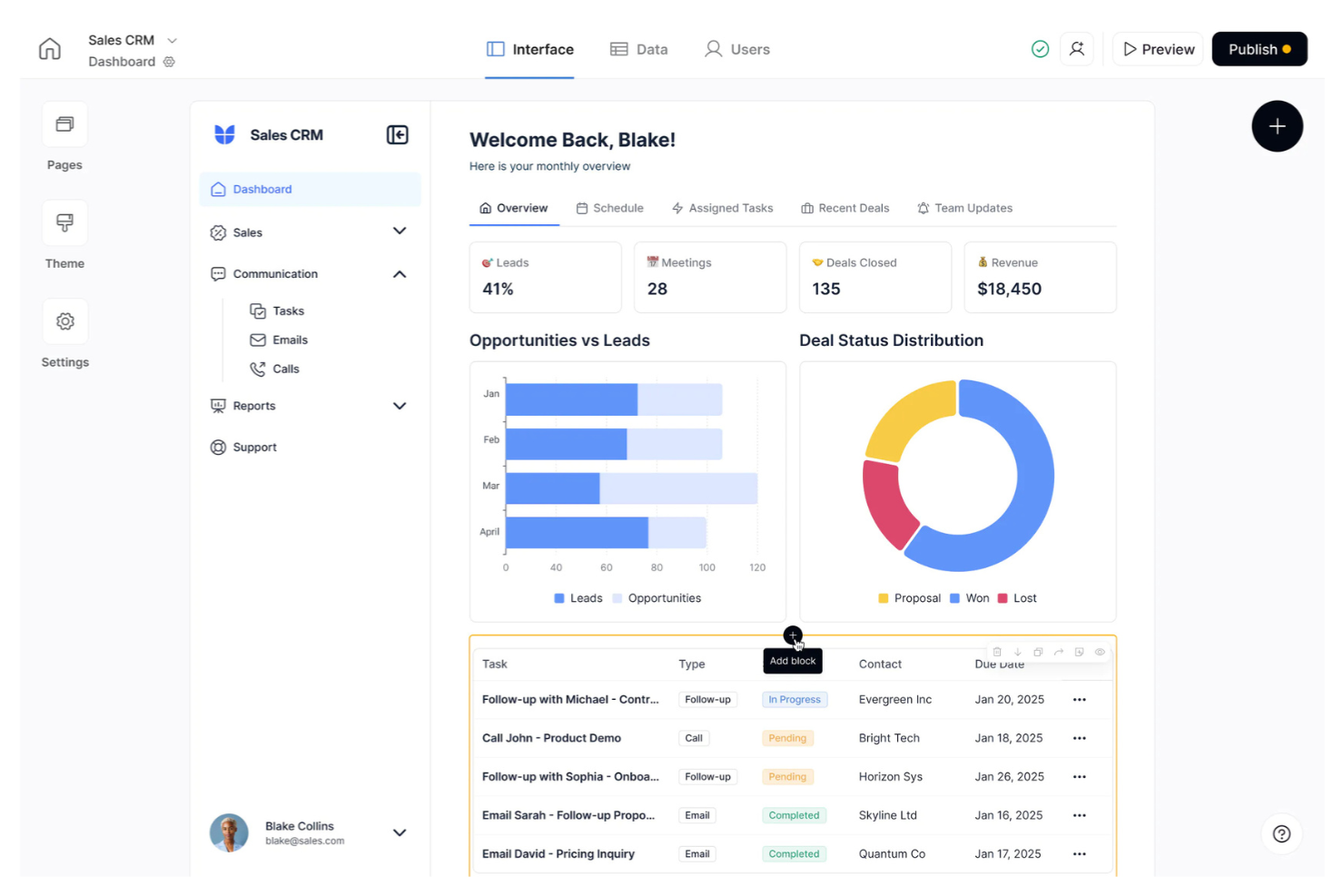Screen dimensions: 1344x896
Task: Open the Blake Collins account menu
Action: coord(399,832)
